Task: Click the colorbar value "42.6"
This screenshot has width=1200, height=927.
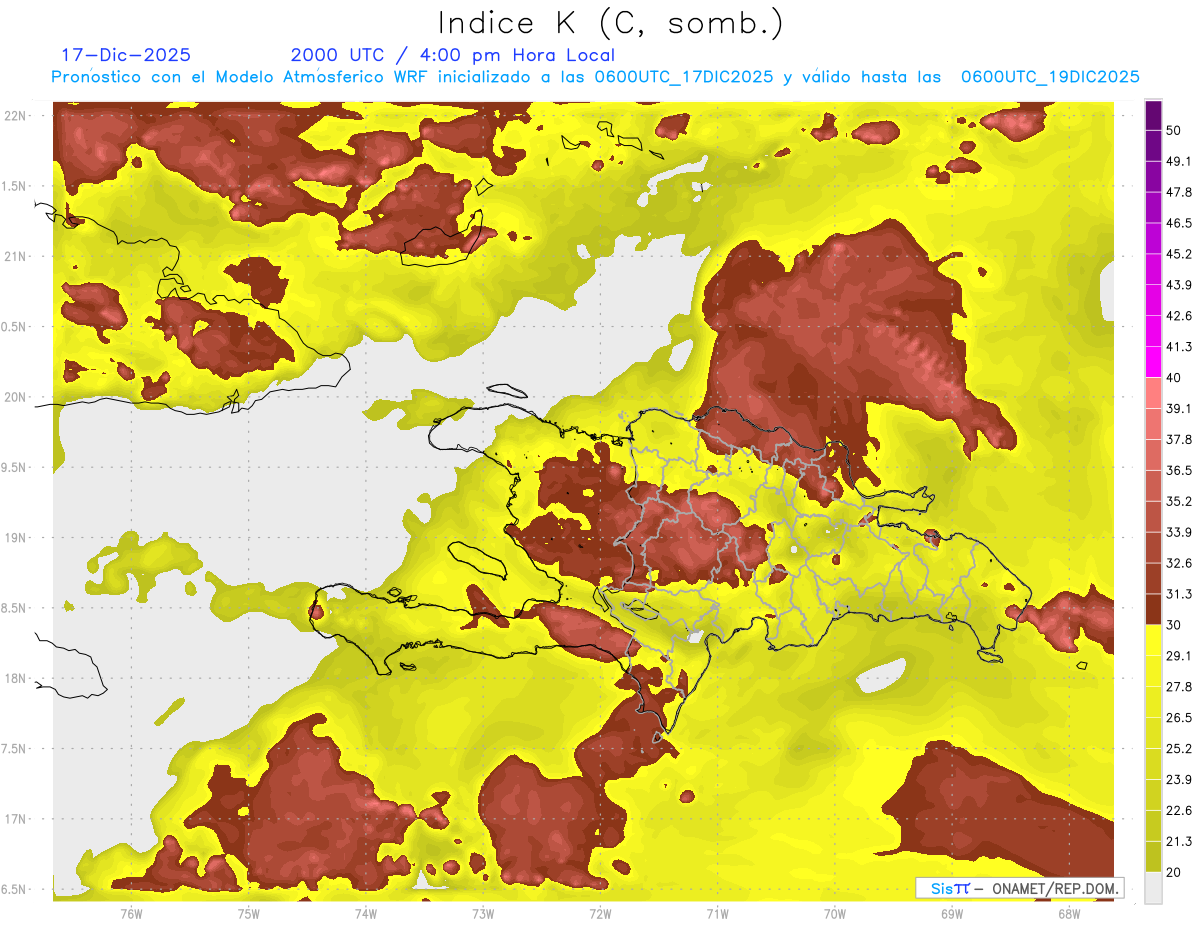Action: pyautogui.click(x=1179, y=316)
